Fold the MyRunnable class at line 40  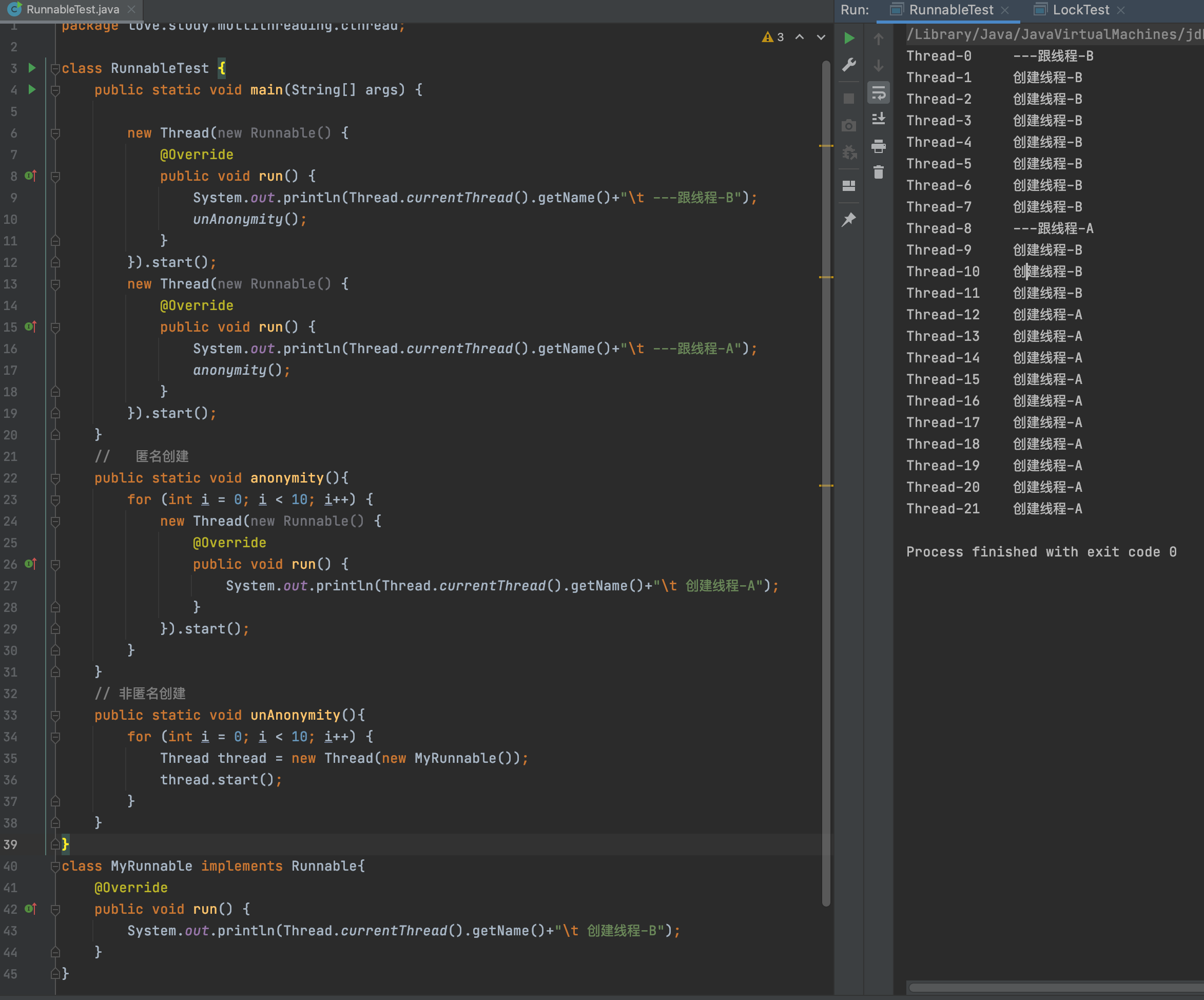(x=55, y=867)
